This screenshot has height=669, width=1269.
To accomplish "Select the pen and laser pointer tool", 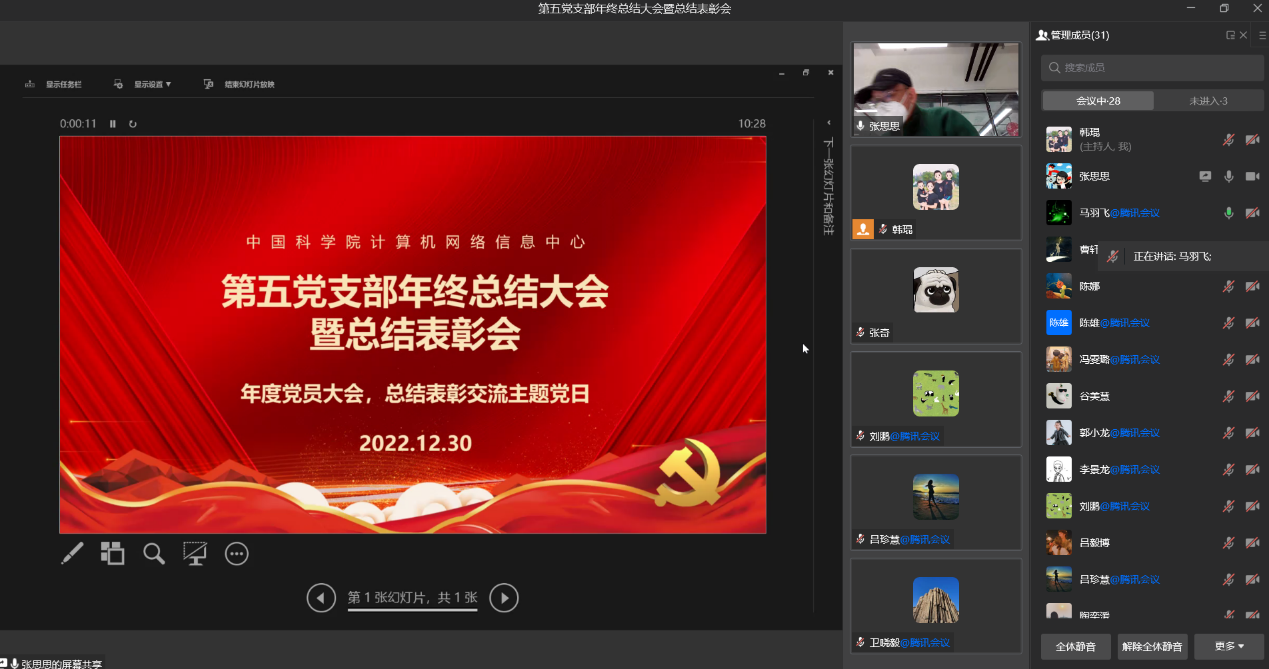I will 73,553.
